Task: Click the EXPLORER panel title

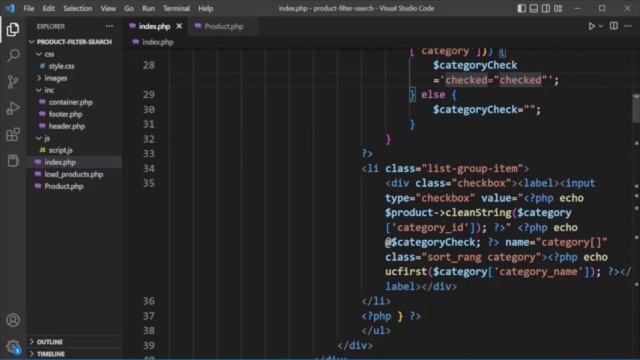Action: pyautogui.click(x=51, y=27)
